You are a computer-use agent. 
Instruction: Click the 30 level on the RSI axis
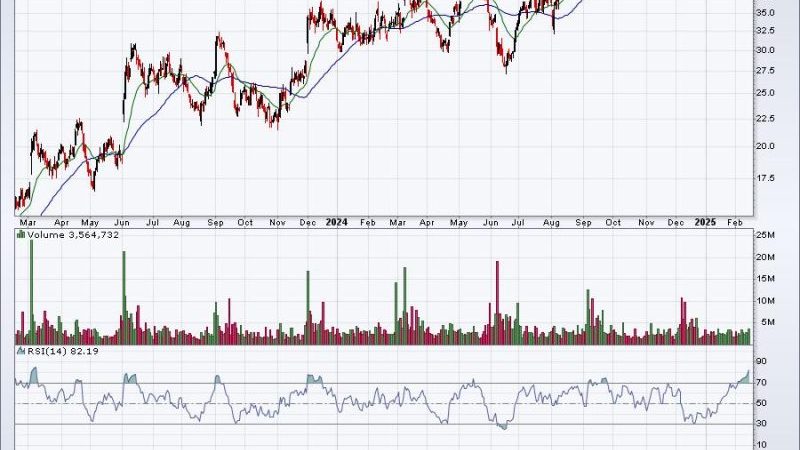[x=762, y=423]
